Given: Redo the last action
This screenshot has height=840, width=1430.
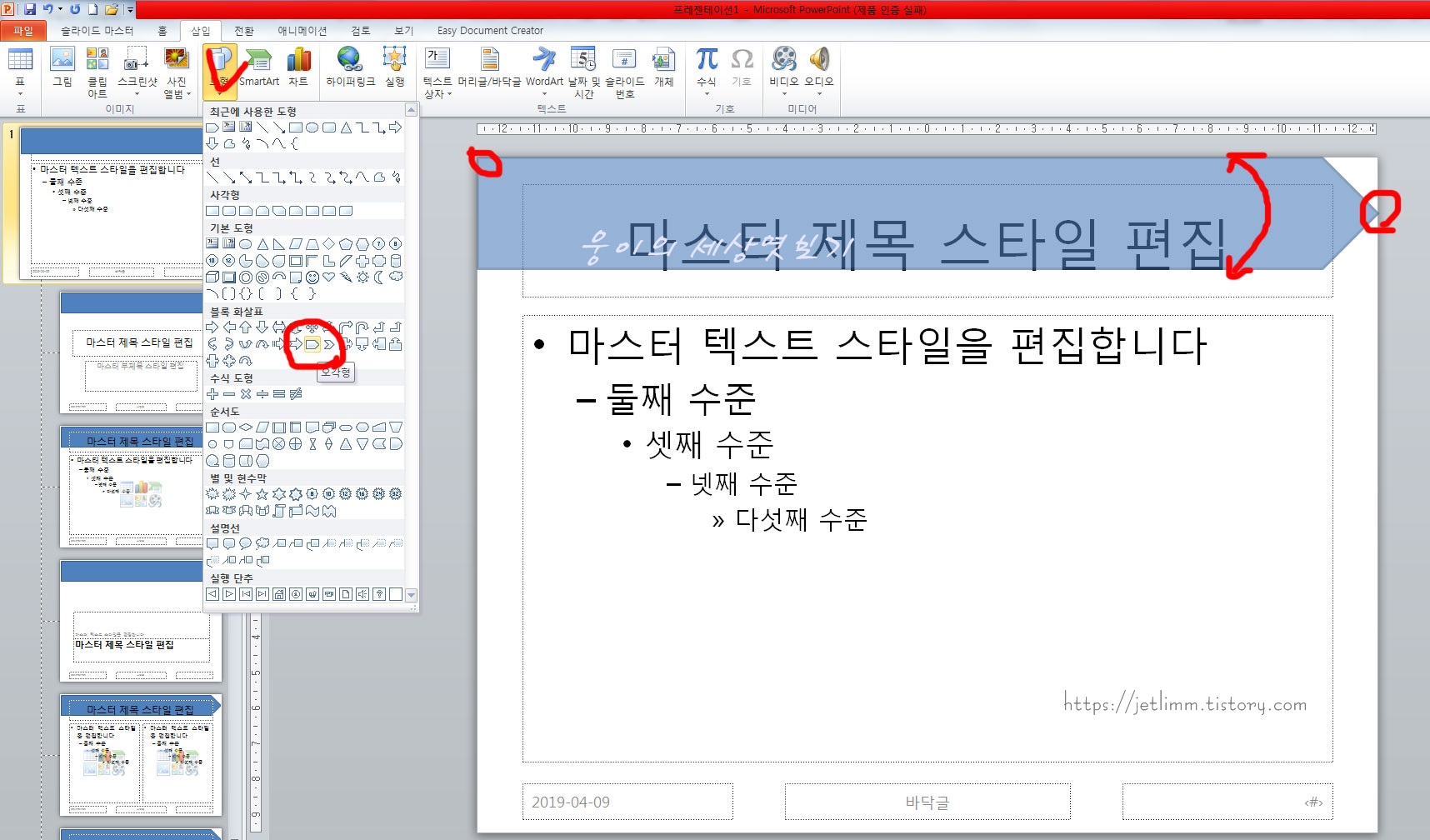Looking at the screenshot, I should click(x=75, y=9).
